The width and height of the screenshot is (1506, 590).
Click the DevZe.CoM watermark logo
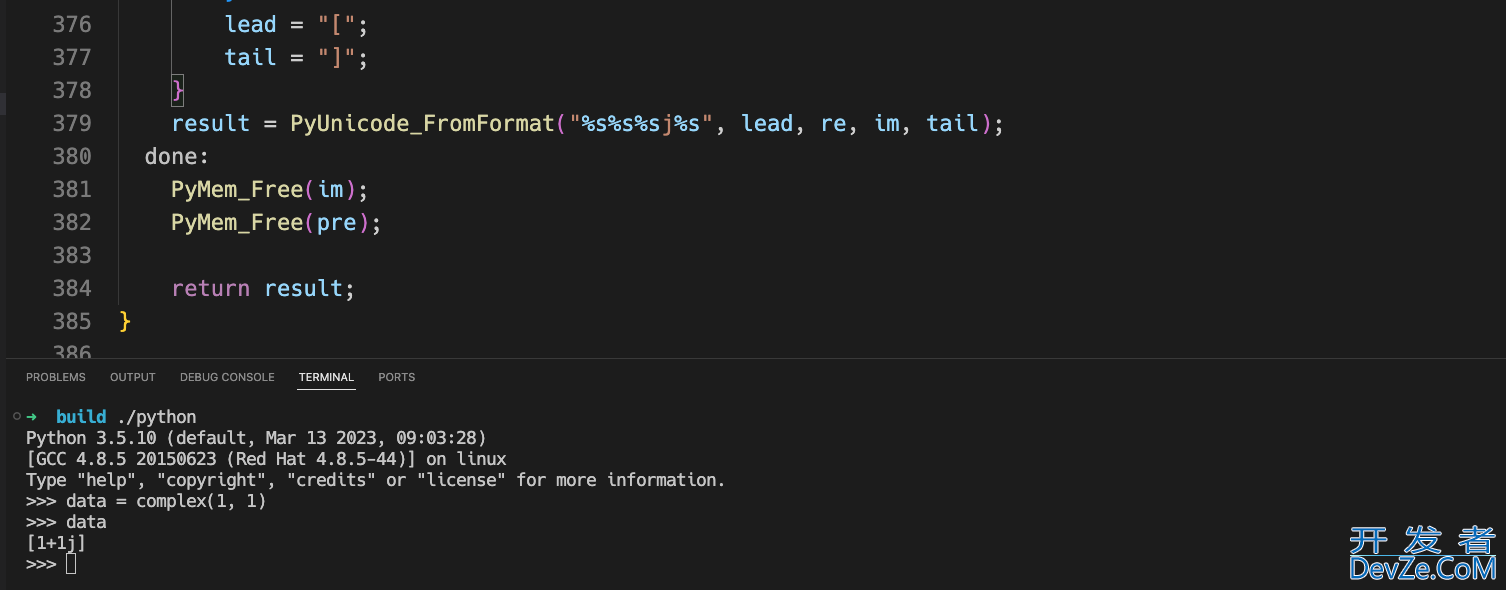pyautogui.click(x=1421, y=555)
